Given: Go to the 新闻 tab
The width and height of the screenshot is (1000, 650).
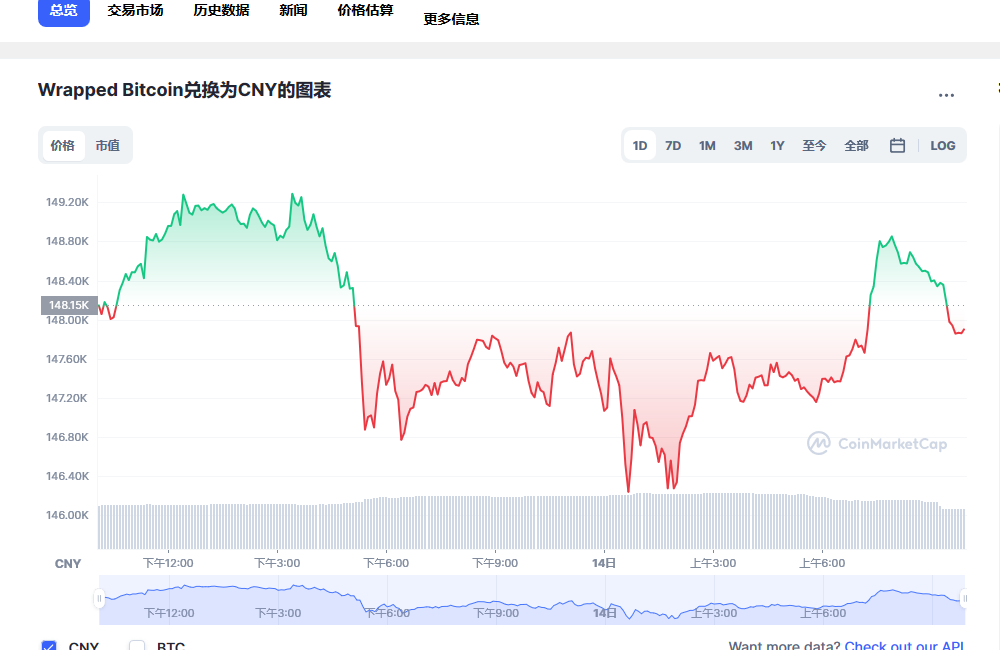Looking at the screenshot, I should [x=293, y=10].
